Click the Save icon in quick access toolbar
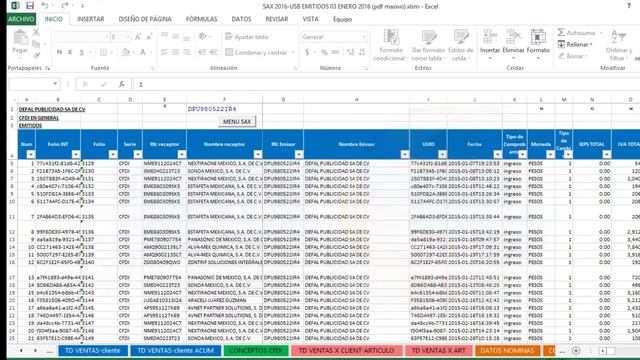Image resolution: width=640 pixels, height=360 pixels. click(x=30, y=6)
